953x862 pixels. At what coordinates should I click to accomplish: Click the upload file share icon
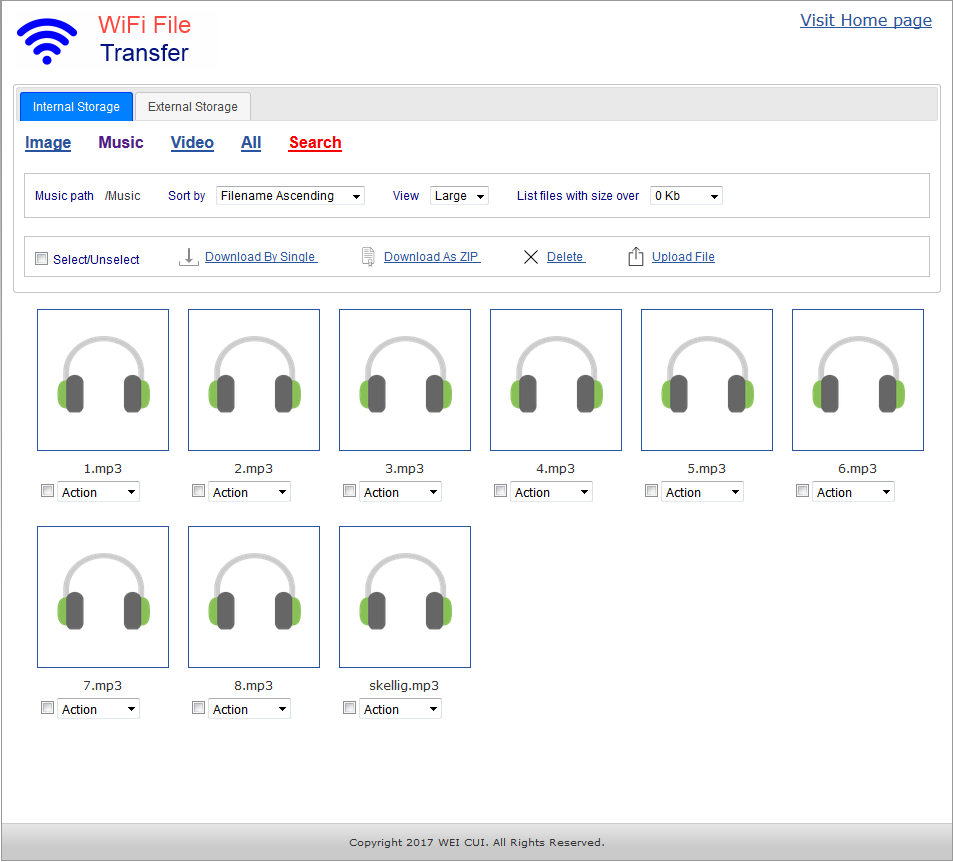click(635, 257)
